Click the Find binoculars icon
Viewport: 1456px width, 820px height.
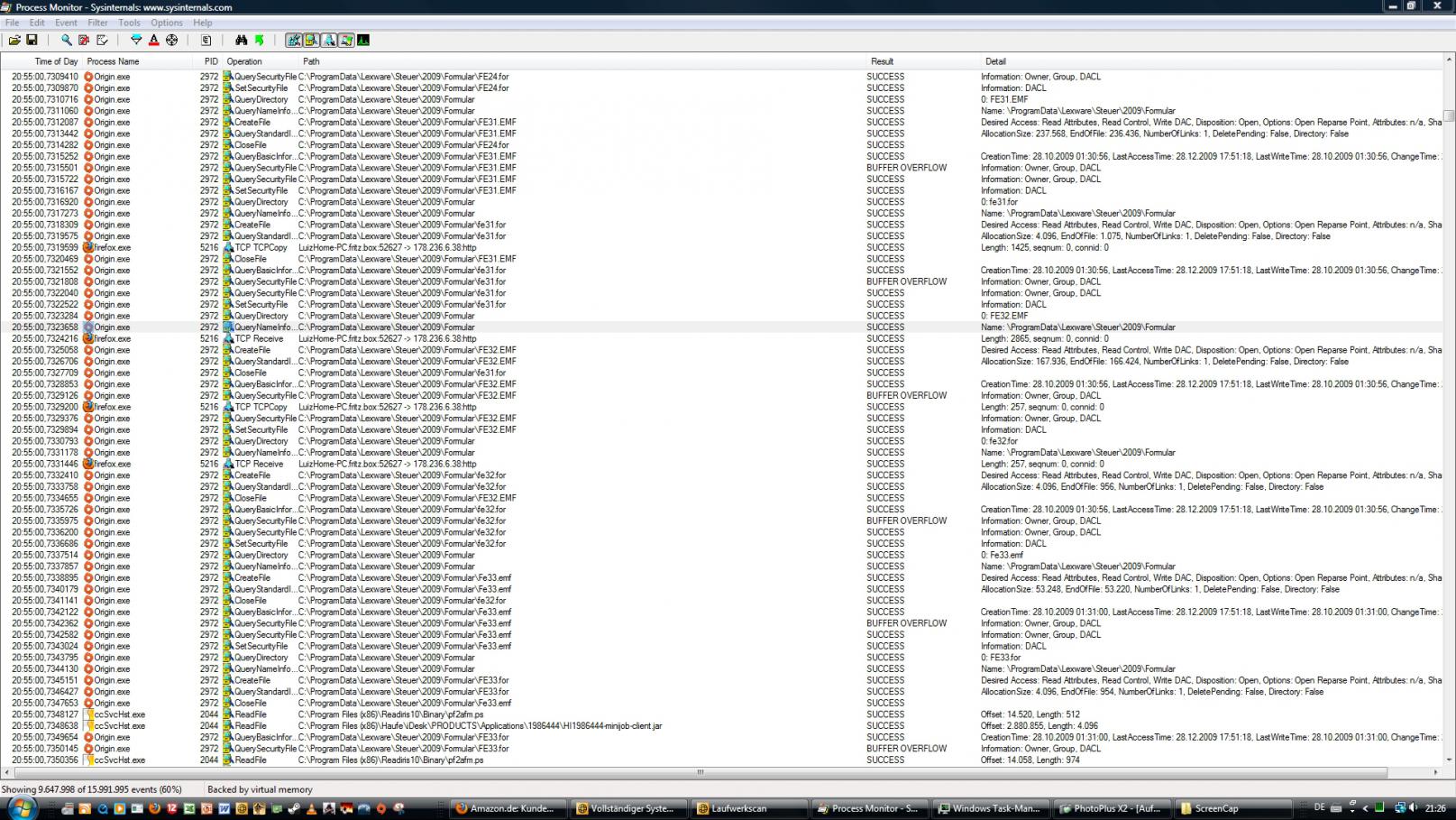(x=242, y=40)
